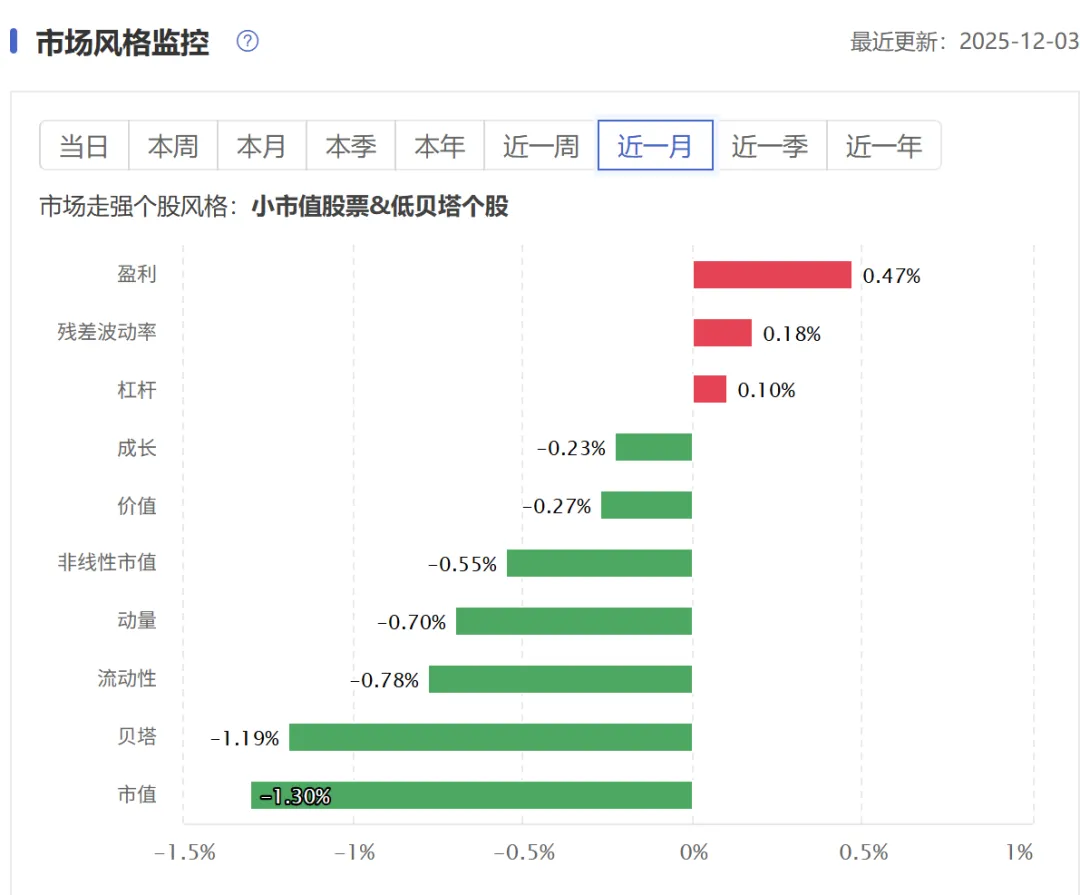Screen dimensions: 1080x895
Task: Click the 流动性 green bar
Action: click(x=560, y=679)
